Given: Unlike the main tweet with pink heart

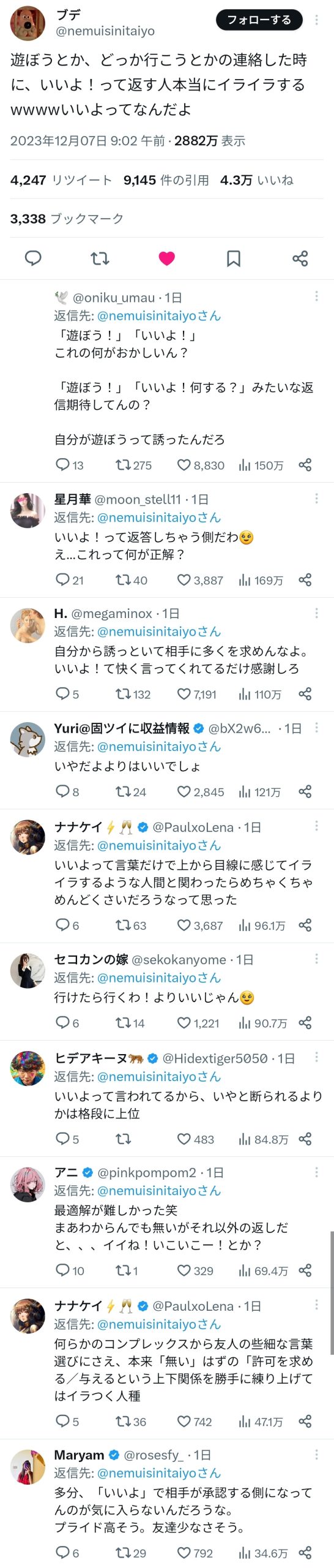Looking at the screenshot, I should pos(166,258).
